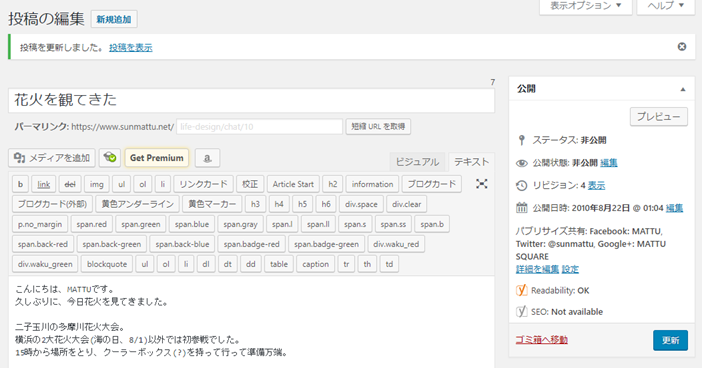Click information quicktag button

372,184
